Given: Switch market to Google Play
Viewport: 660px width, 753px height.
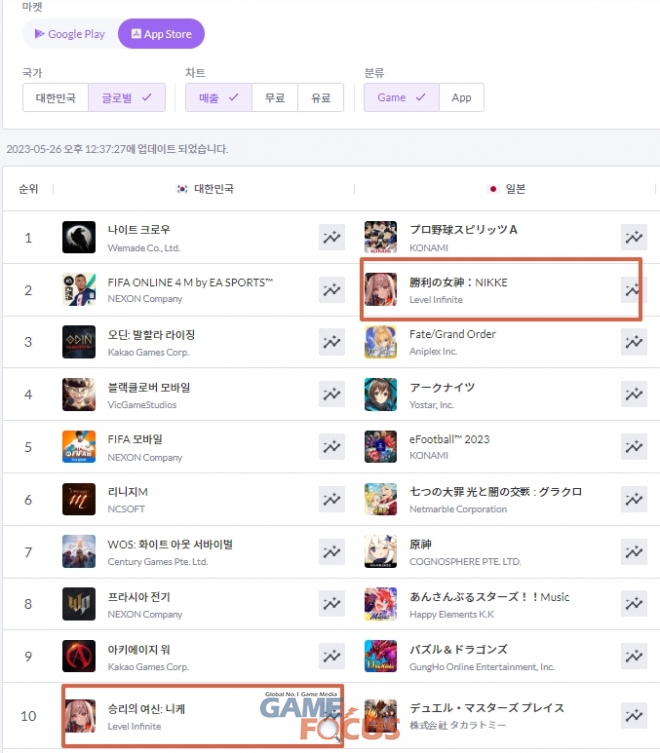Looking at the screenshot, I should [x=70, y=34].
